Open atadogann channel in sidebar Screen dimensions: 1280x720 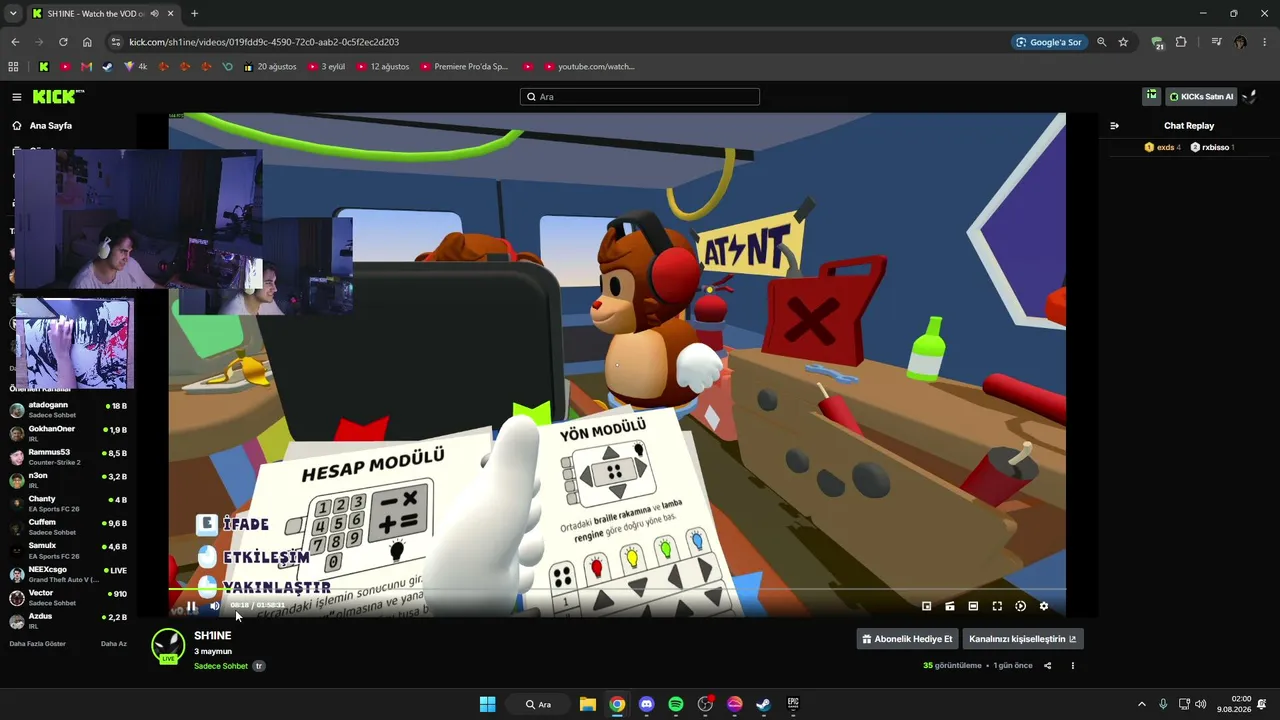(x=68, y=410)
